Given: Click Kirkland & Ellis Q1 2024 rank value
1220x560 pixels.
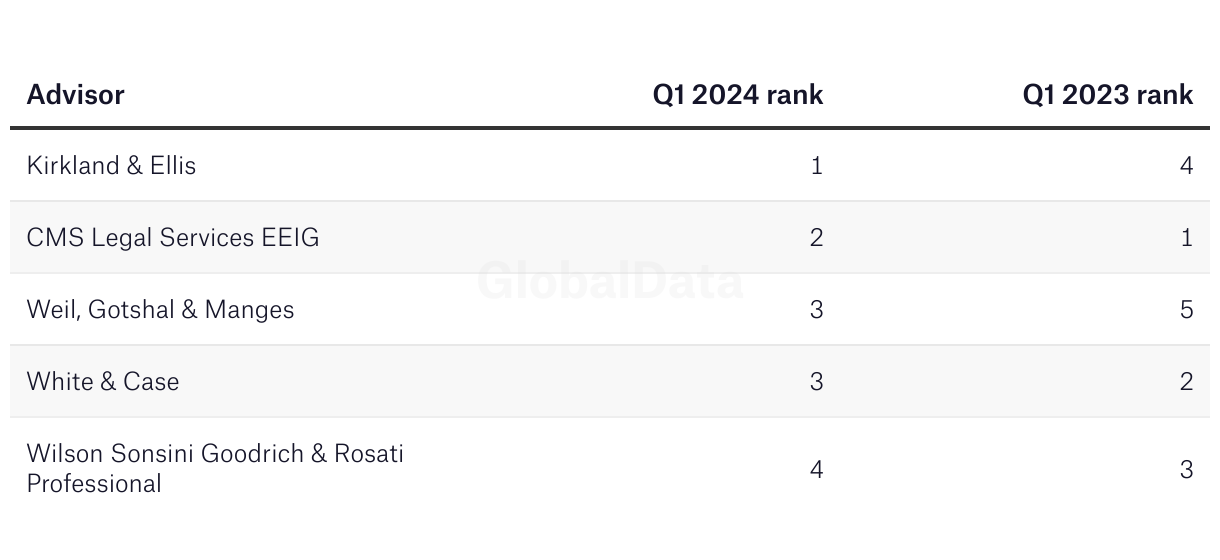Looking at the screenshot, I should click(816, 166).
